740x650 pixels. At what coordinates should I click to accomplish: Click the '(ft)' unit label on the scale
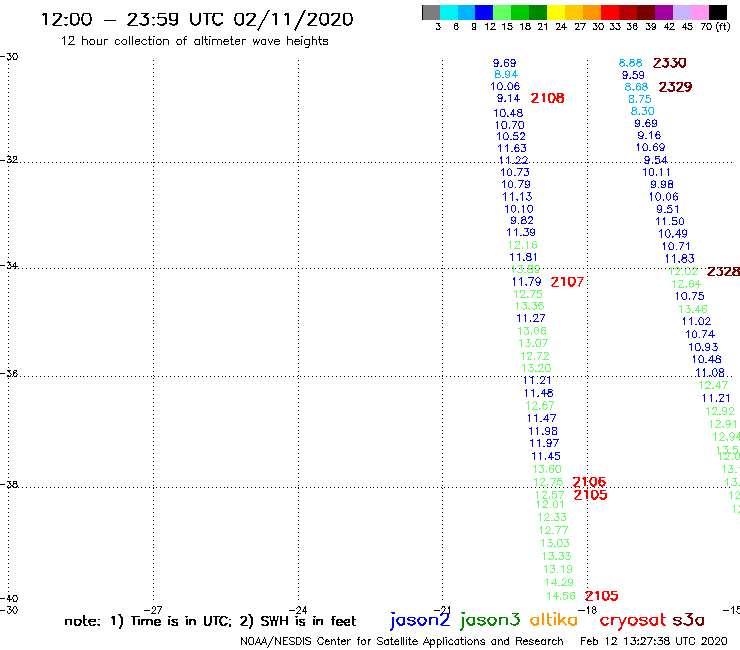click(x=723, y=27)
